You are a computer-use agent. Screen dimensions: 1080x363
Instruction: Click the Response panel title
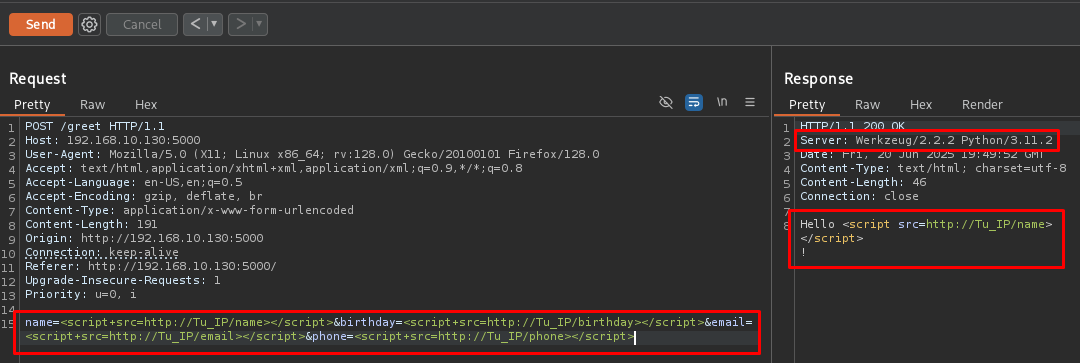pyautogui.click(x=818, y=79)
